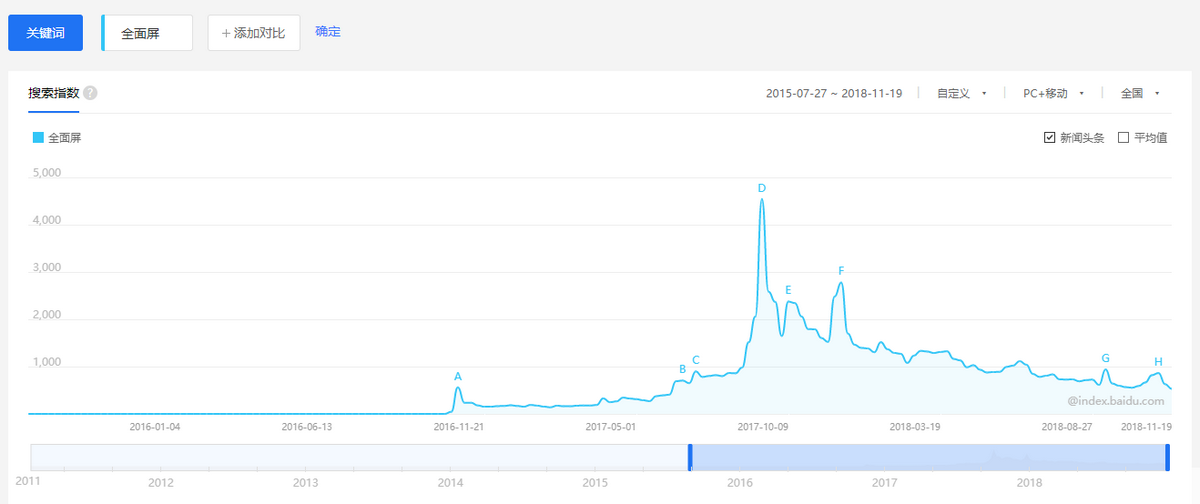1200x504 pixels.
Task: Select news marker D at the peak
Action: click(762, 188)
